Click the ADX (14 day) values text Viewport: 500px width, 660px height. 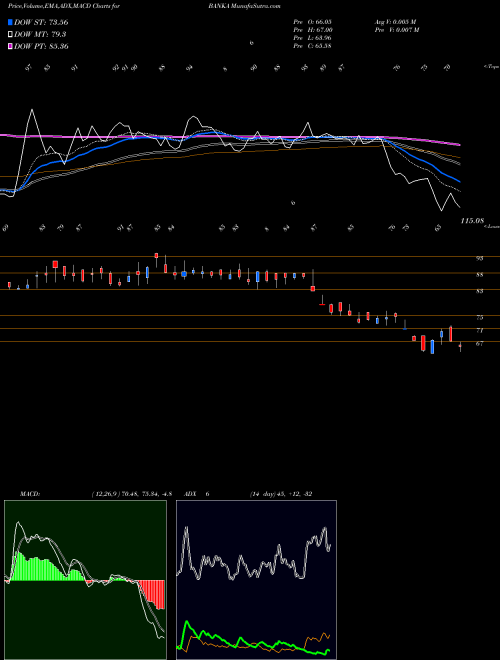(280, 494)
